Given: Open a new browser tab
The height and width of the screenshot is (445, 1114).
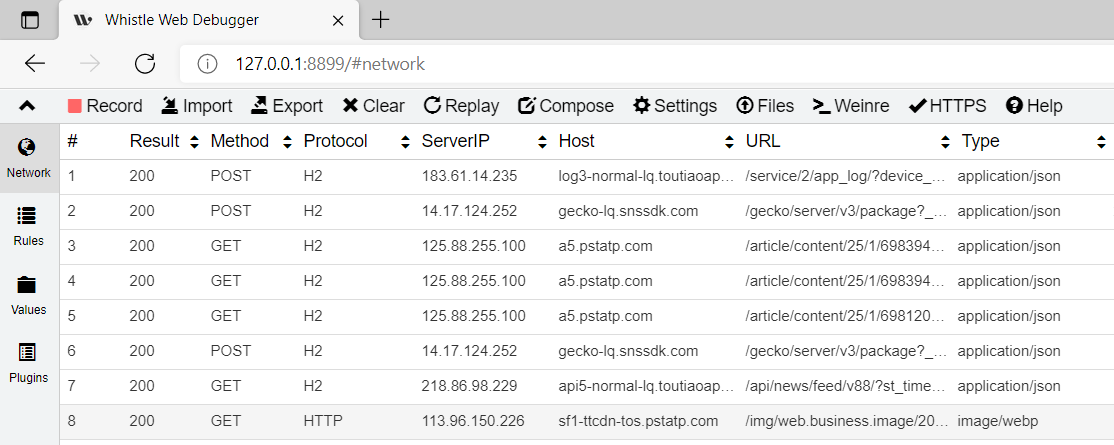Looking at the screenshot, I should 382,20.
